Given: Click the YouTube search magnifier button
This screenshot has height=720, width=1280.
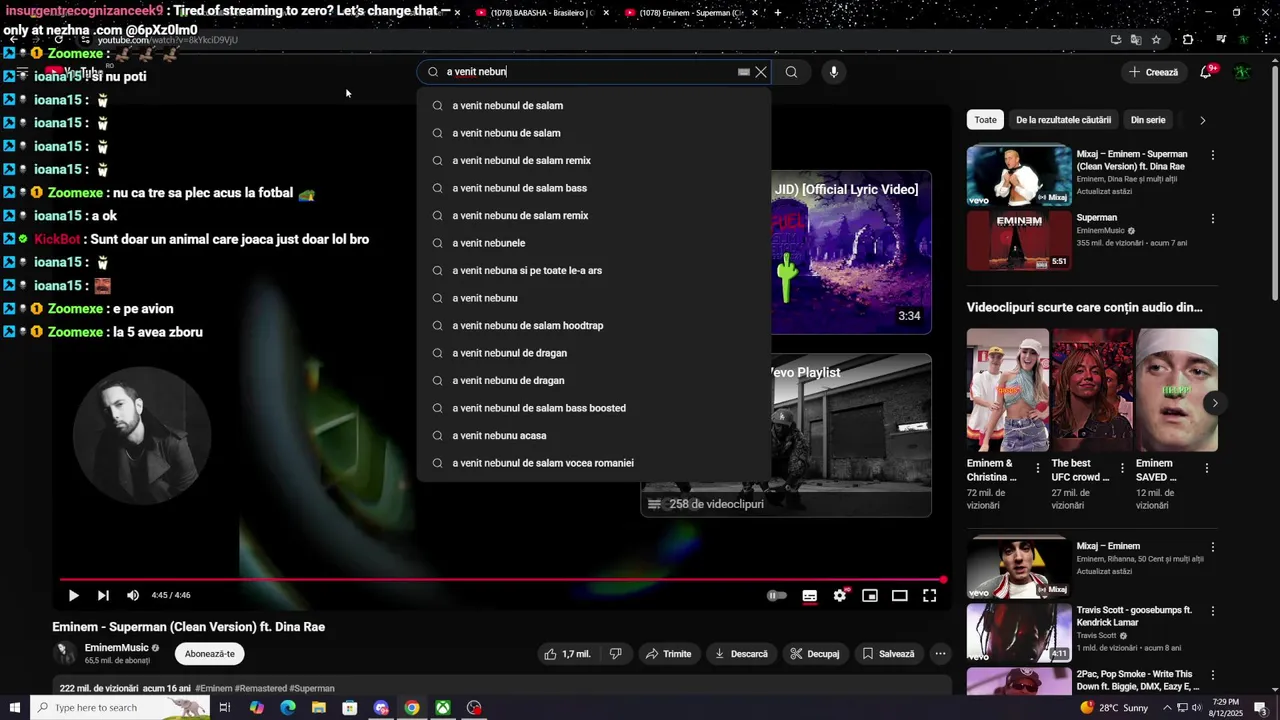Looking at the screenshot, I should click(x=791, y=72).
